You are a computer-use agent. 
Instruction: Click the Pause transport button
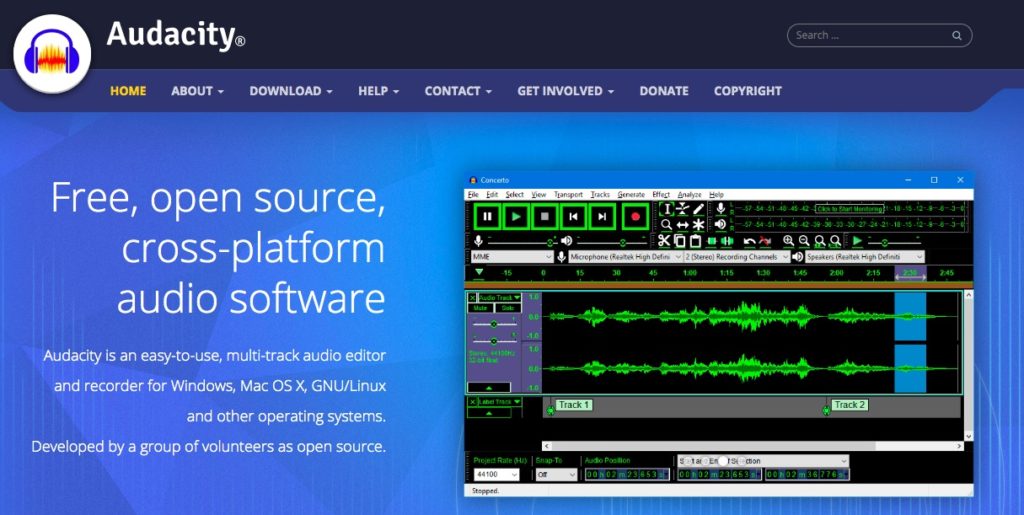487,217
